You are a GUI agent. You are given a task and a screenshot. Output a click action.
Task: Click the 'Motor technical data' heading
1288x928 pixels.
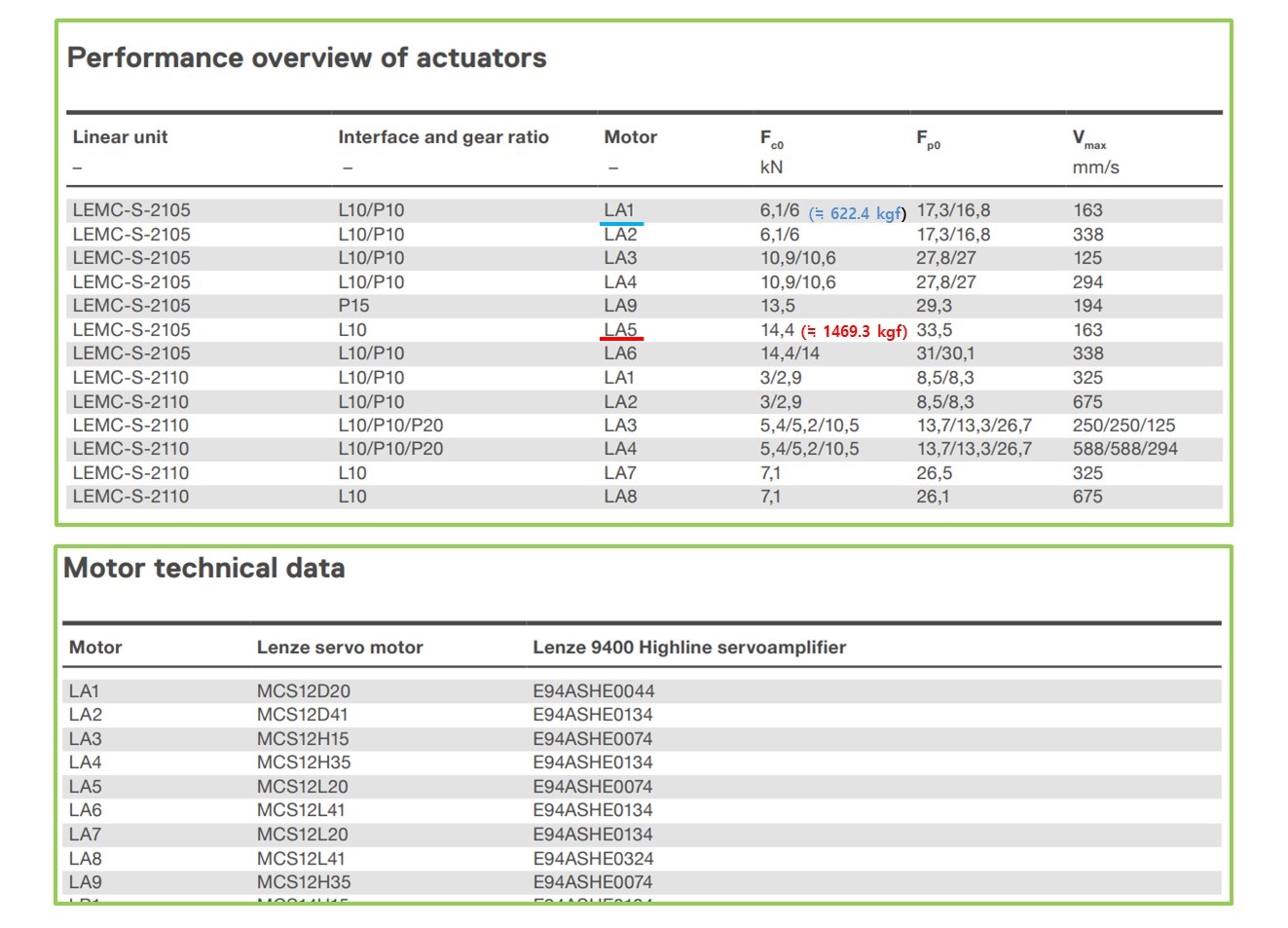204,569
